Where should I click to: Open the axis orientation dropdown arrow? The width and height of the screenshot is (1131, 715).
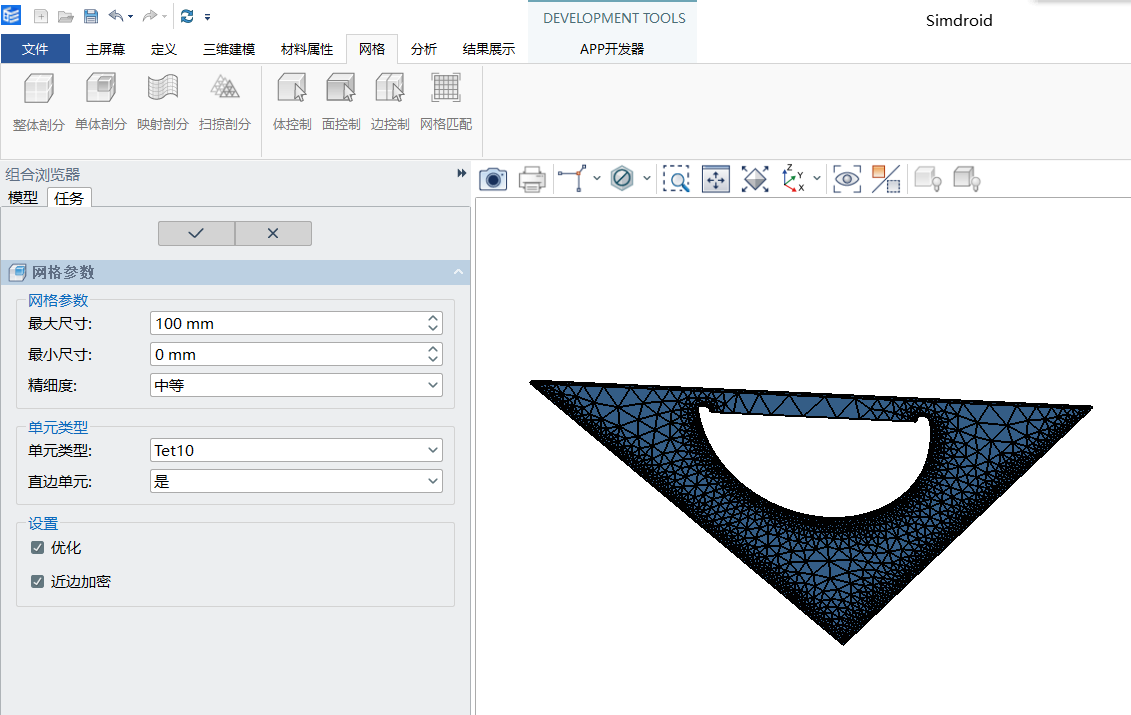point(817,178)
